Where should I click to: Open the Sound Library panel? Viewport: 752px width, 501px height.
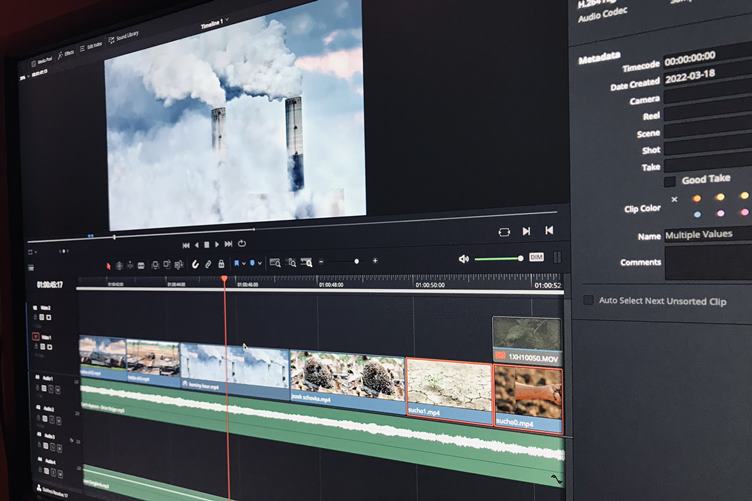pyautogui.click(x=124, y=37)
